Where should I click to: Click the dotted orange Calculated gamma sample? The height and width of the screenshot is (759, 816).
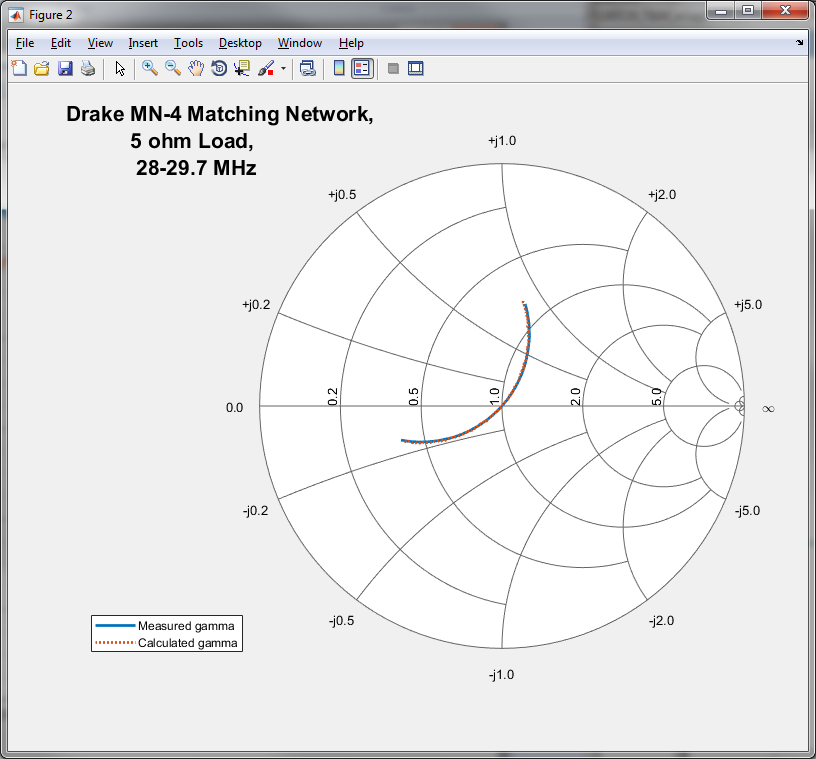point(115,642)
